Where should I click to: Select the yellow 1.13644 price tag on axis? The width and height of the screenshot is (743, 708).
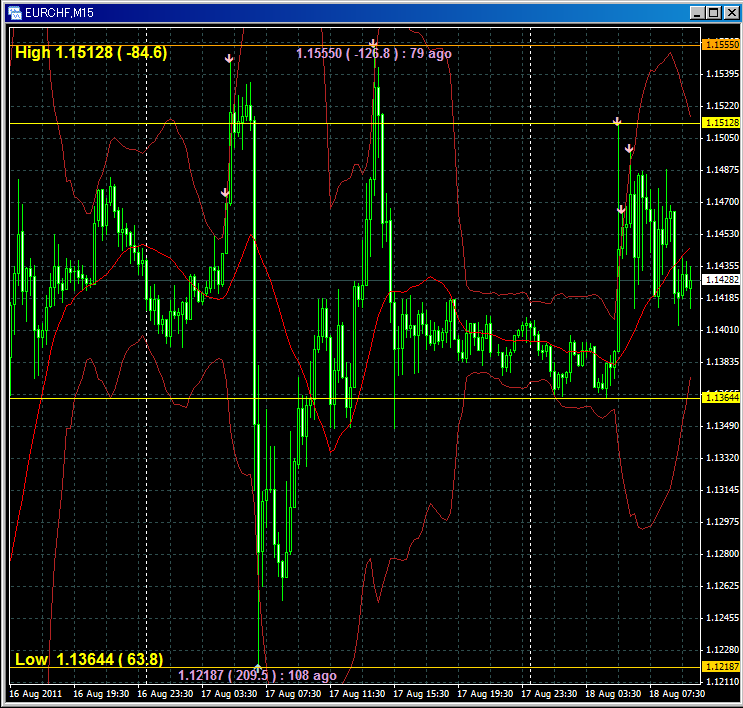pos(721,398)
